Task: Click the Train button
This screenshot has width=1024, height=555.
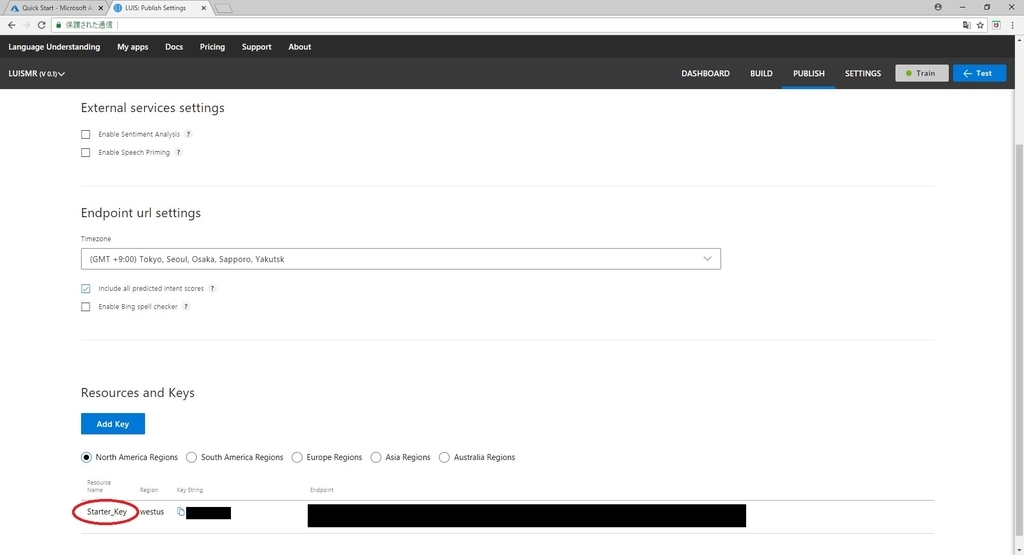Action: 921,73
